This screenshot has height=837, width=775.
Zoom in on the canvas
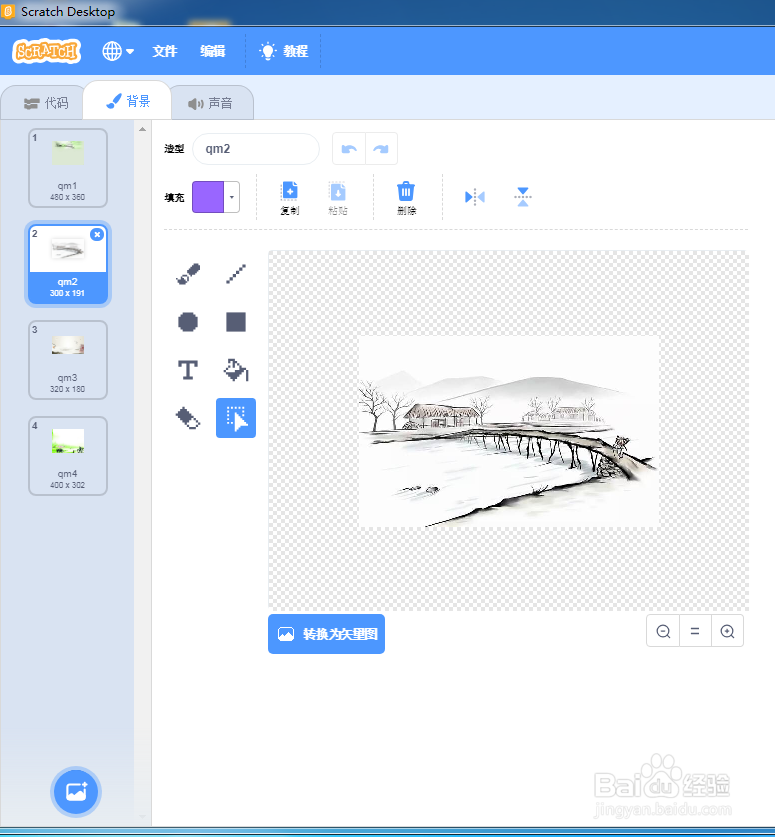(x=727, y=631)
